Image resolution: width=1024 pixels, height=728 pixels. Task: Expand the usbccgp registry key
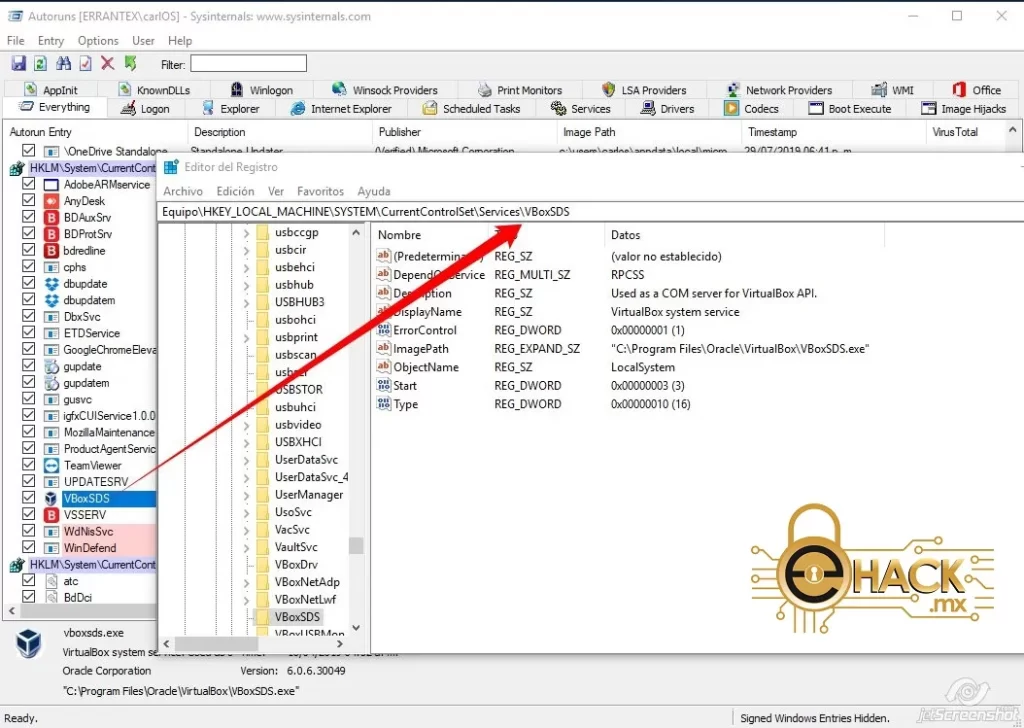[x=246, y=232]
